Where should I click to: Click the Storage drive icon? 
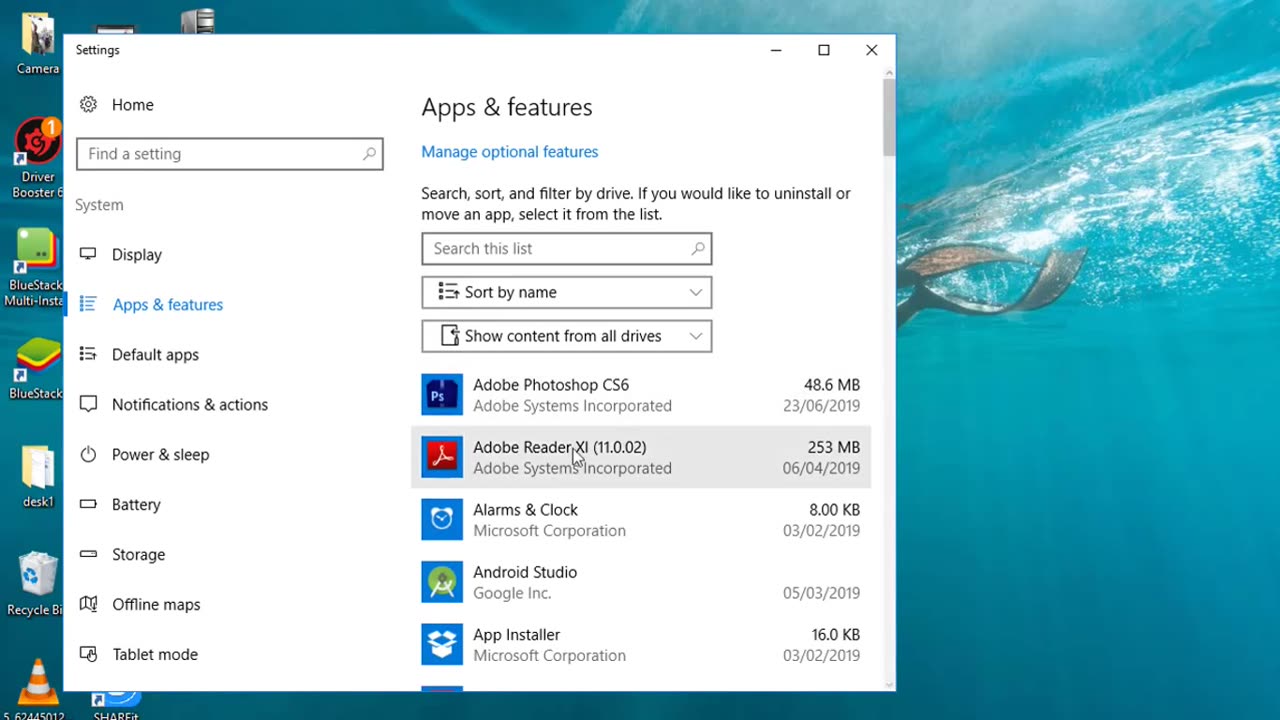click(88, 554)
